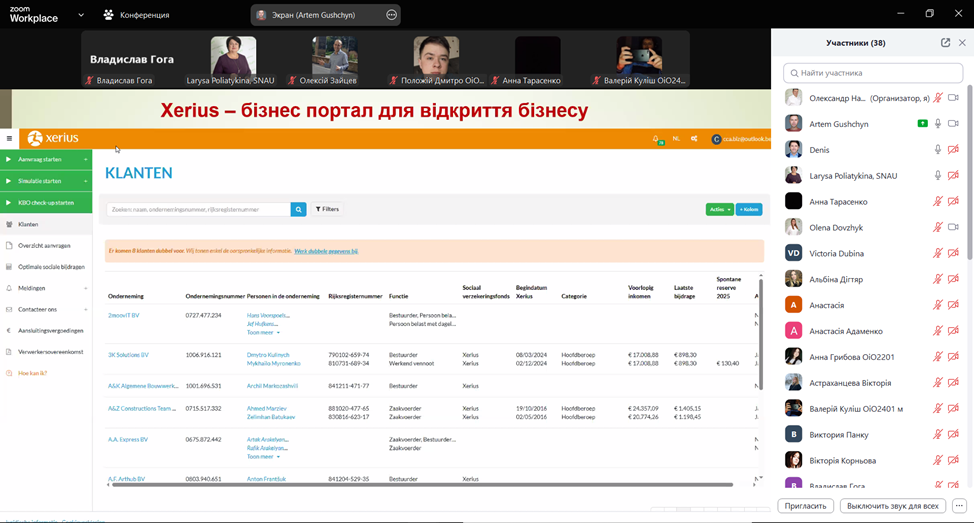
Task: Click green screen-sharing indicator next to Artem Gushchyn
Action: click(x=922, y=124)
